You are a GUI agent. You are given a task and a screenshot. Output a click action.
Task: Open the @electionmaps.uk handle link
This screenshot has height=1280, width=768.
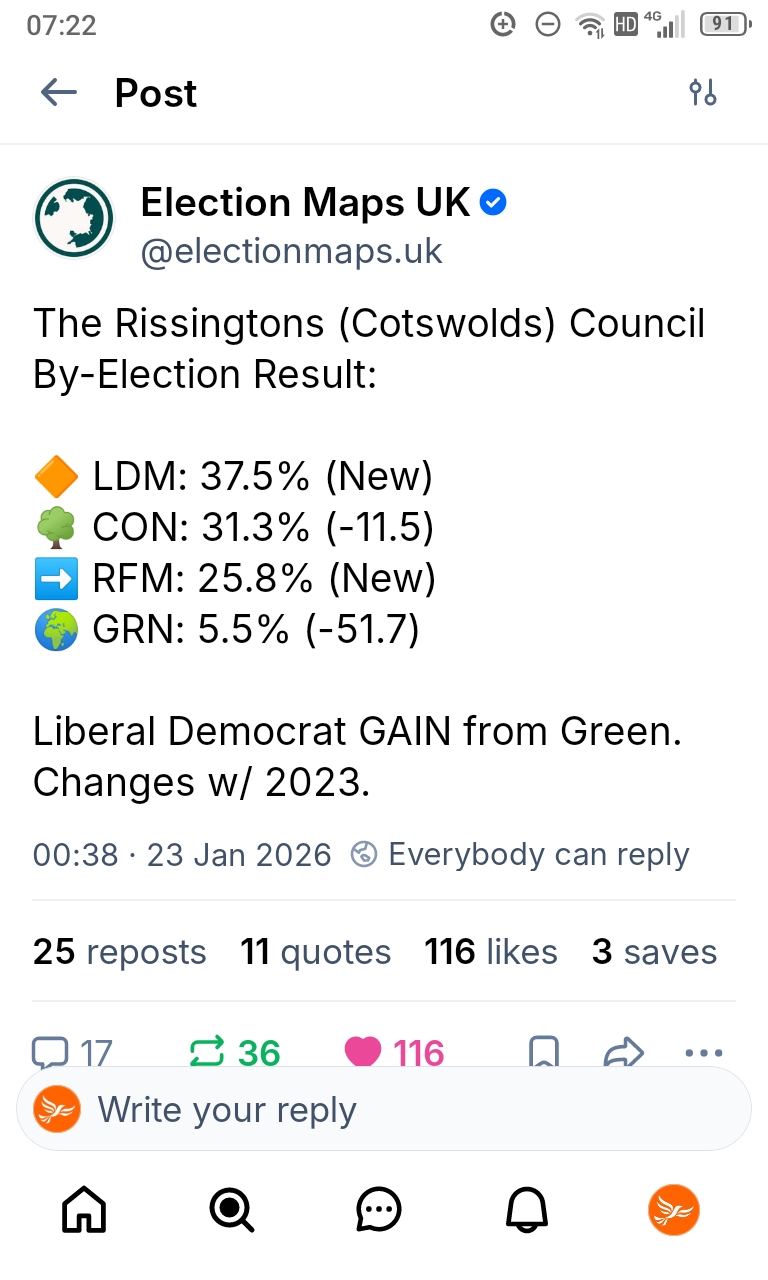291,251
